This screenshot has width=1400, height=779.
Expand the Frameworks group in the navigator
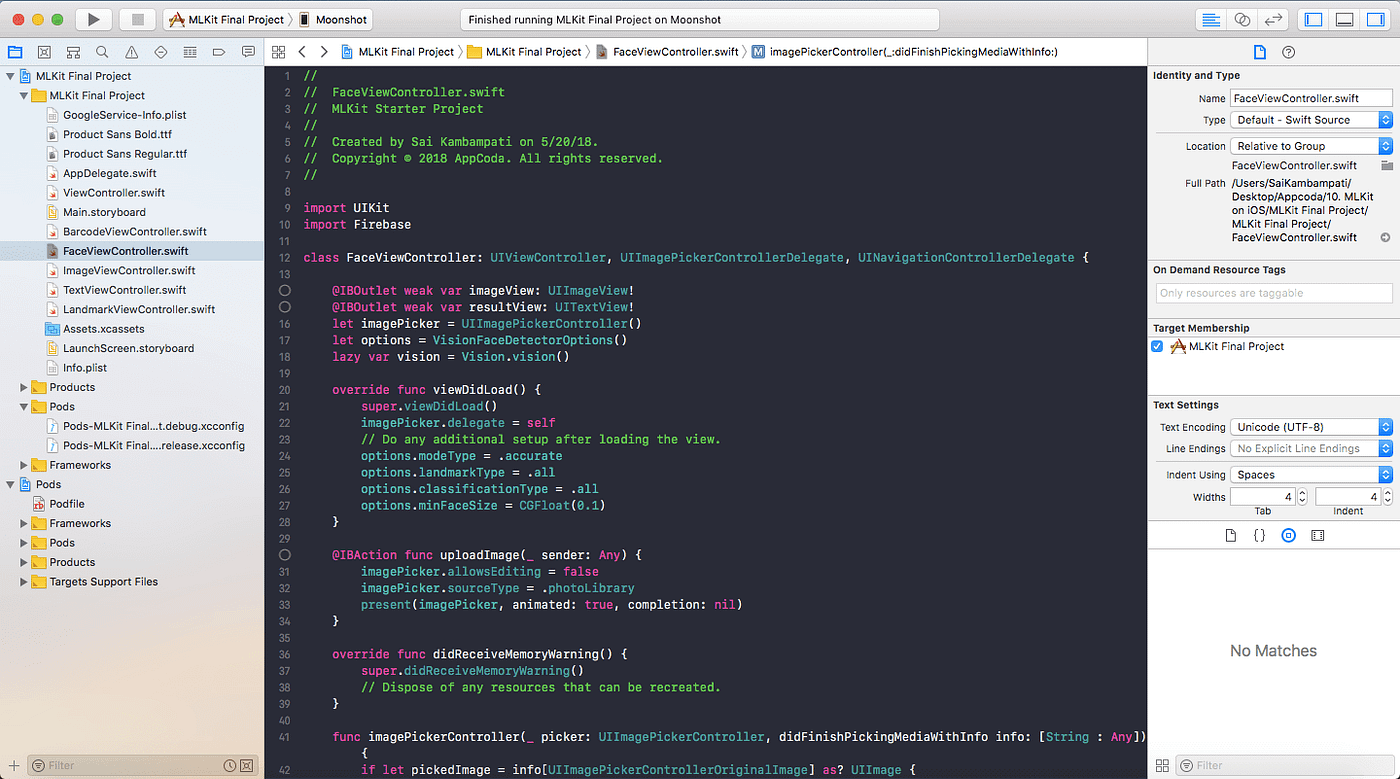pyautogui.click(x=23, y=464)
